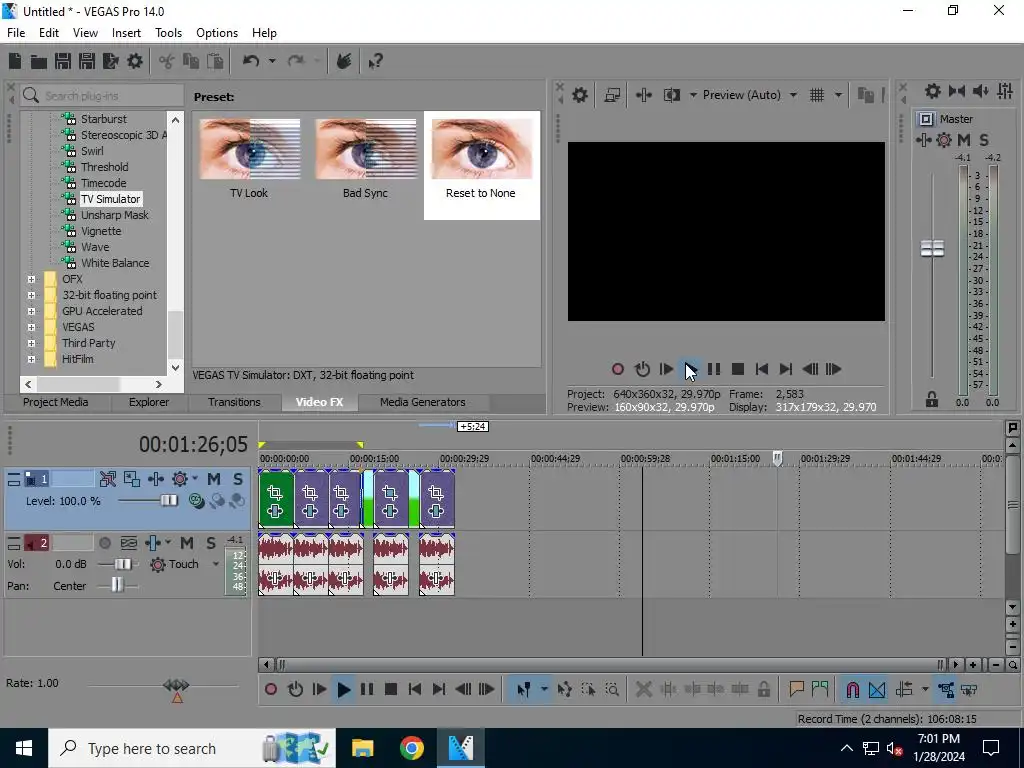Click Record button in timeline transport
Image resolution: width=1024 pixels, height=768 pixels.
pos(270,690)
